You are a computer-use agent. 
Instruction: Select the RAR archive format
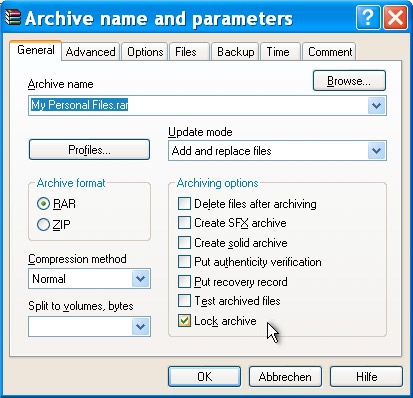(x=56, y=203)
